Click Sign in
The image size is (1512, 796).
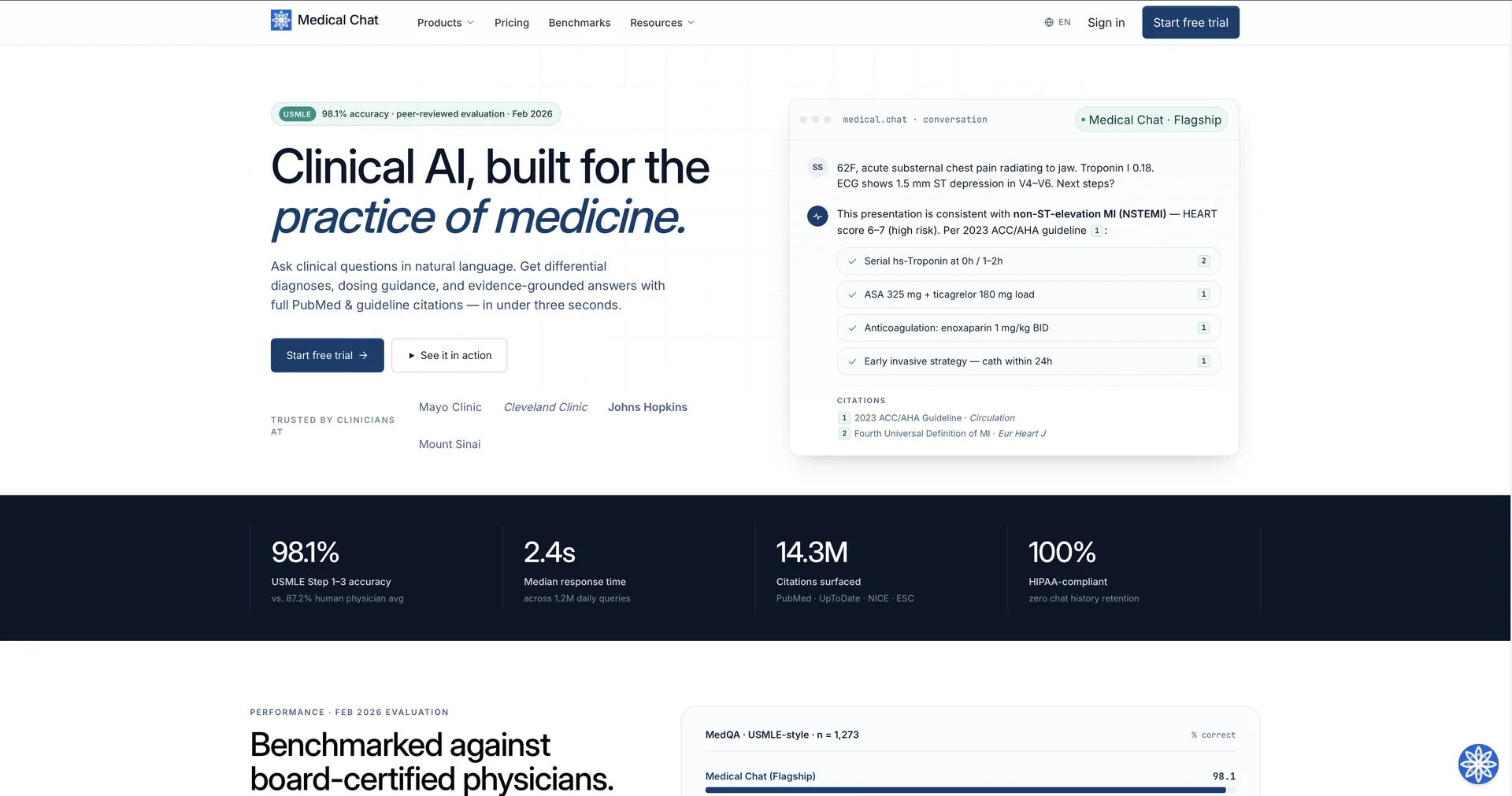point(1106,23)
